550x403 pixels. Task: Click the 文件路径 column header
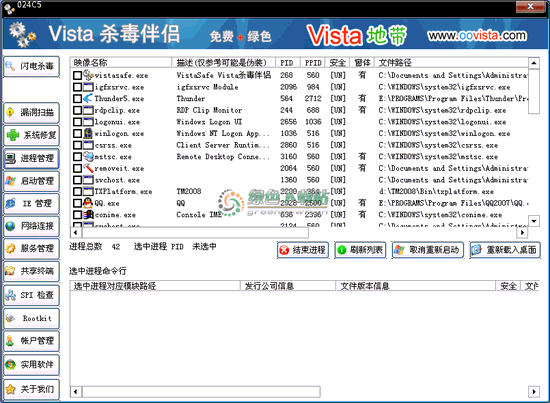click(451, 63)
